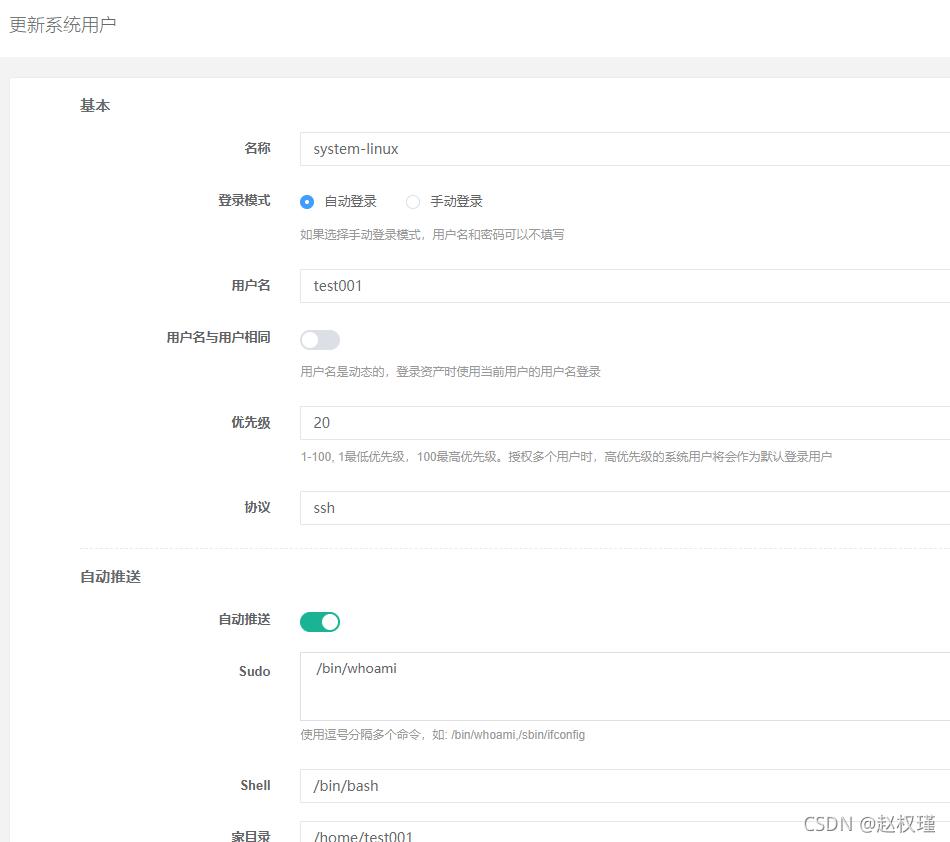Open the 协议 field showing ssh

coord(625,508)
